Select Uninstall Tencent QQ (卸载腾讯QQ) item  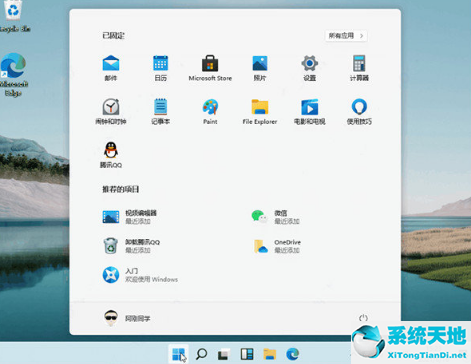[x=131, y=246]
